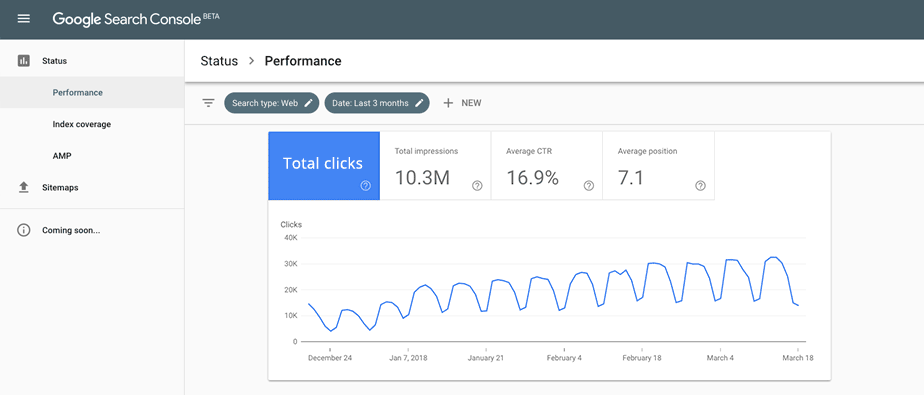Click Status in the breadcrumb
The image size is (924, 395).
219,61
